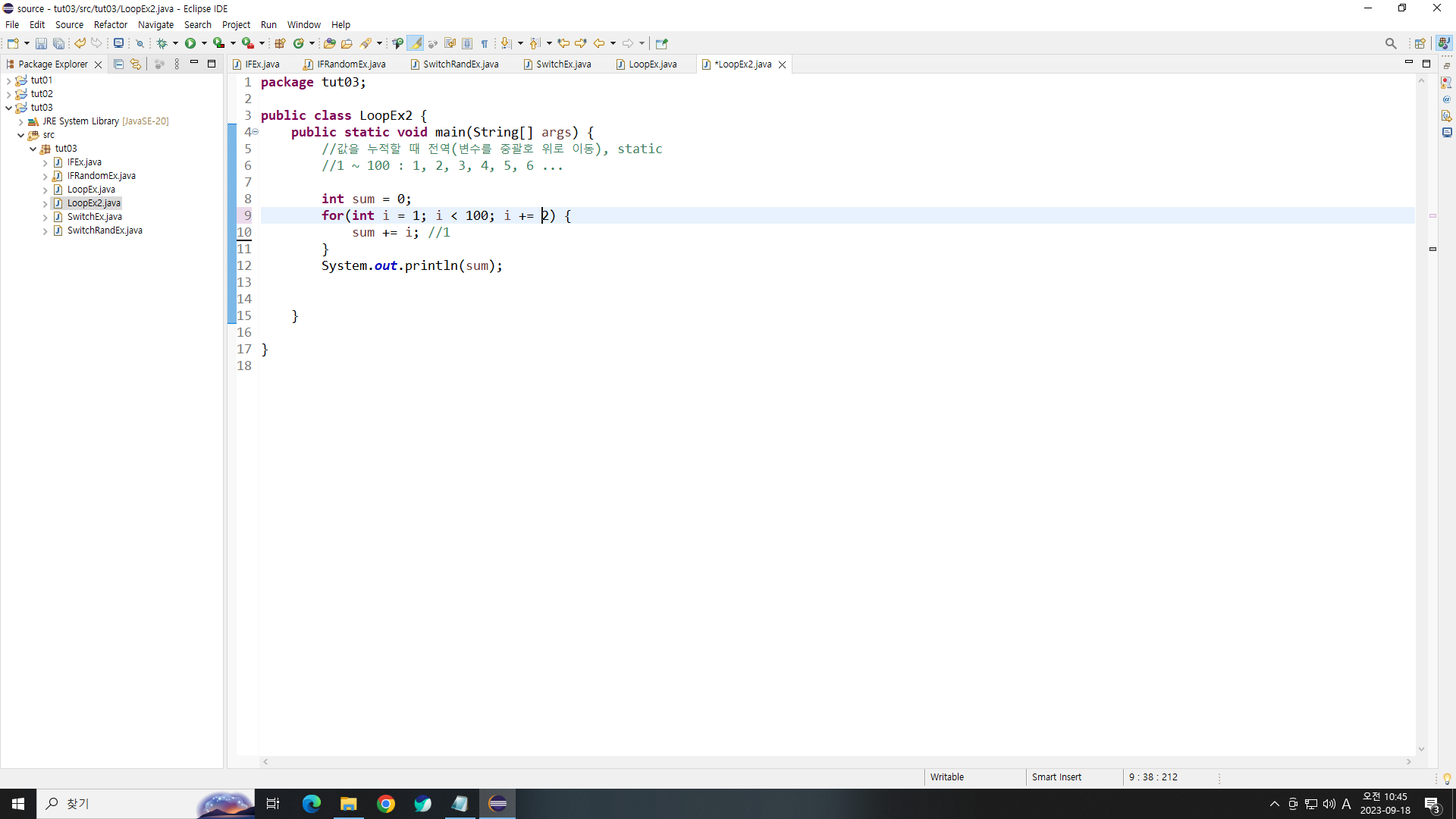
Task: Click the New Java Class icon
Action: tap(299, 43)
